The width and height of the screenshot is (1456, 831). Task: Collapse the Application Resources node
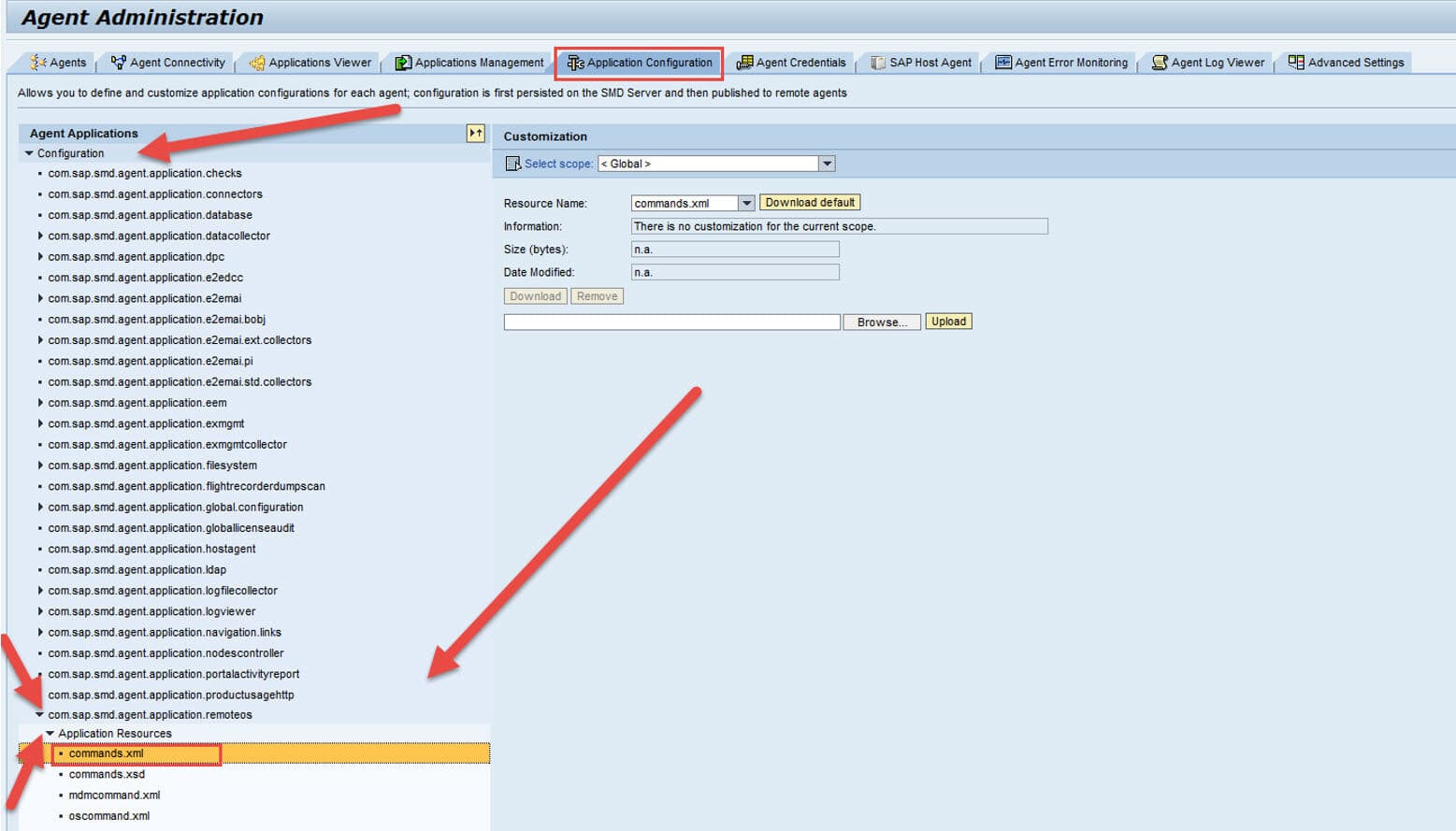point(50,734)
